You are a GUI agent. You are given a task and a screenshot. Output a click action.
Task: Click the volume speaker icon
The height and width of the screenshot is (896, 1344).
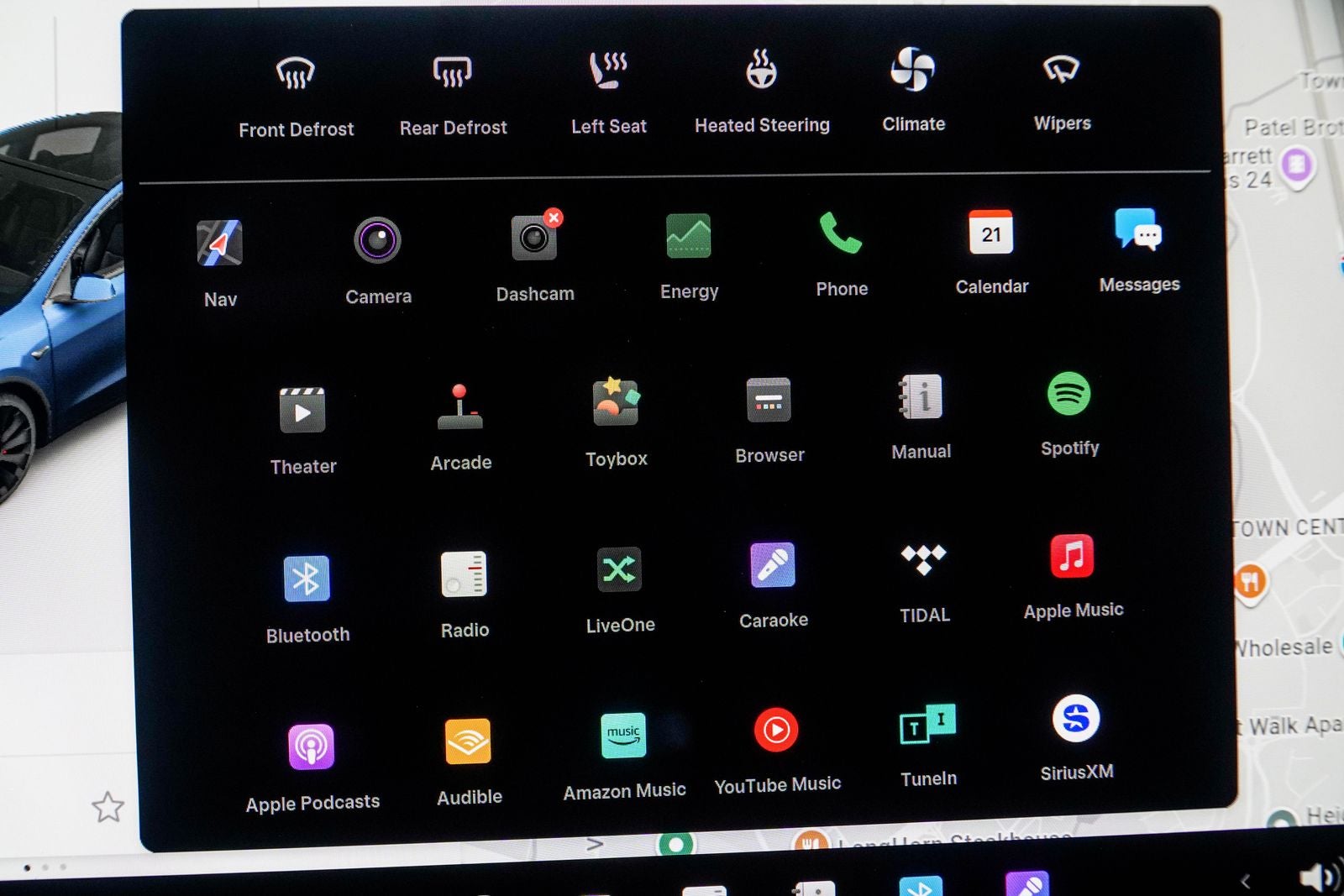[x=1317, y=878]
